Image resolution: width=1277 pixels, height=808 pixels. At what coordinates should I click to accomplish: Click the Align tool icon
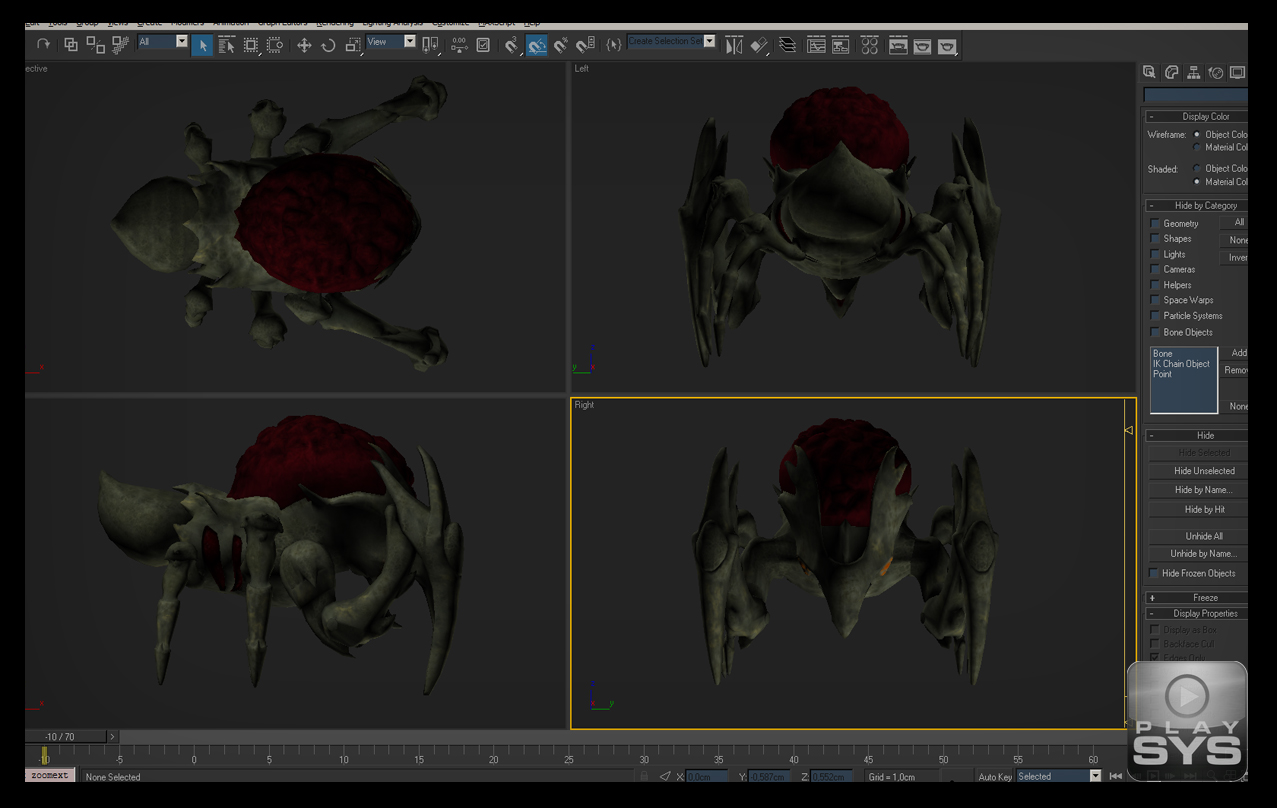pos(759,45)
